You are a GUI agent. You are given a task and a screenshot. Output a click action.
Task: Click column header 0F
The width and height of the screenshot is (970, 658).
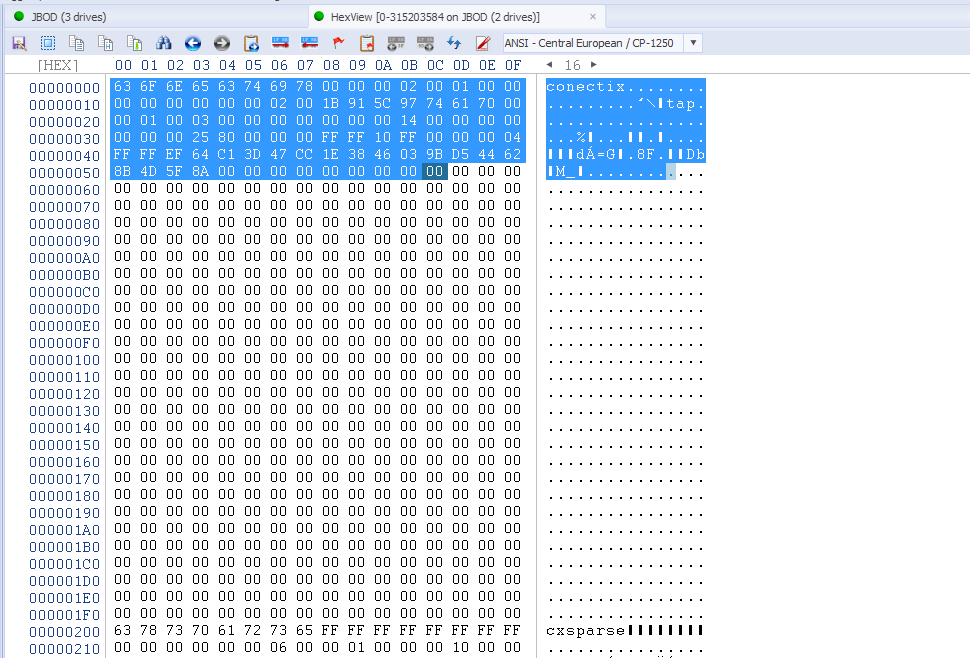click(x=513, y=66)
